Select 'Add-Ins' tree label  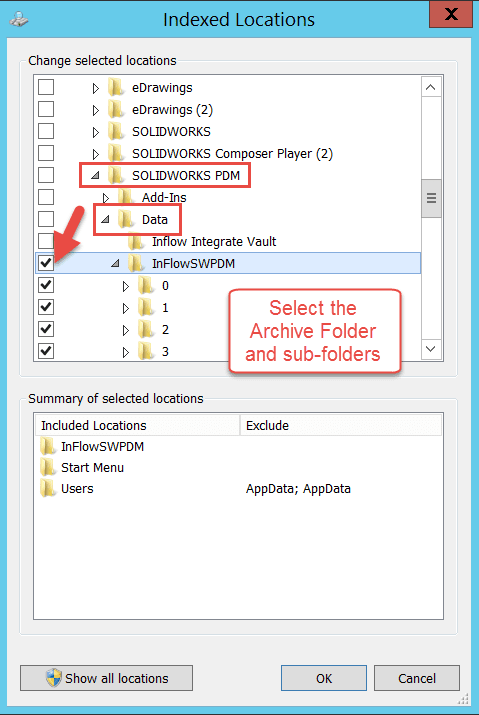(x=164, y=197)
